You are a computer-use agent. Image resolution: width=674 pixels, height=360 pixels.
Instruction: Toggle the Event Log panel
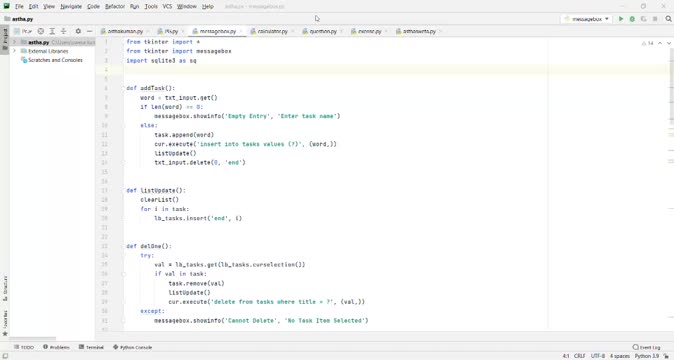[x=646, y=347]
